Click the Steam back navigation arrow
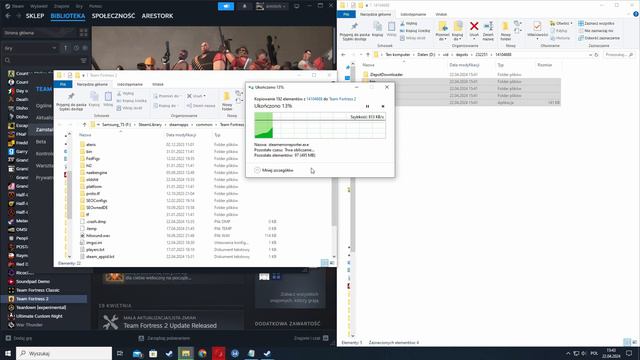640x360 pixels. pos(8,16)
